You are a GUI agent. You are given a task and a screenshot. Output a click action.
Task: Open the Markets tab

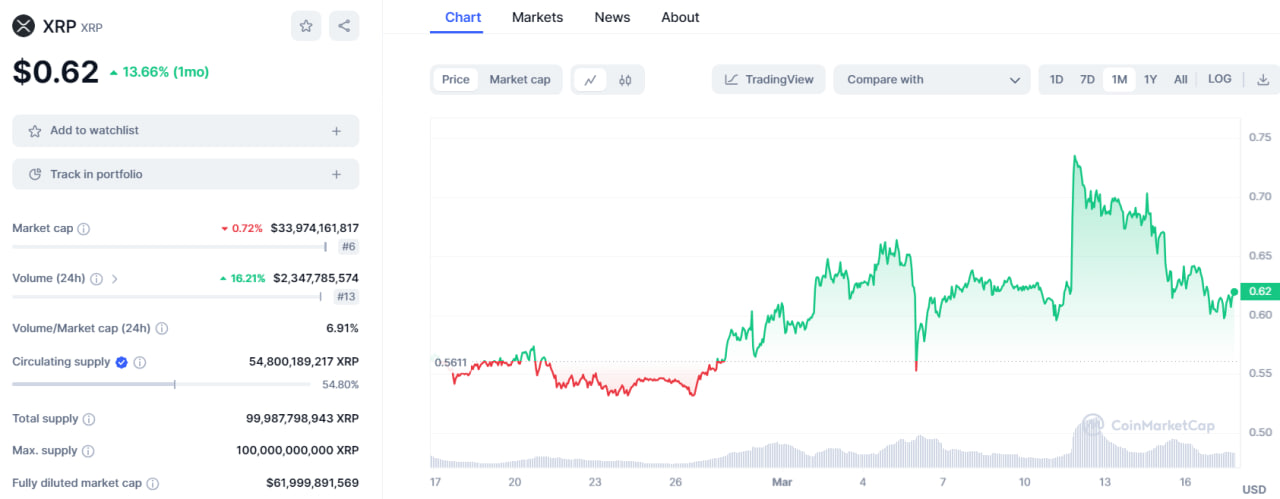(x=537, y=17)
